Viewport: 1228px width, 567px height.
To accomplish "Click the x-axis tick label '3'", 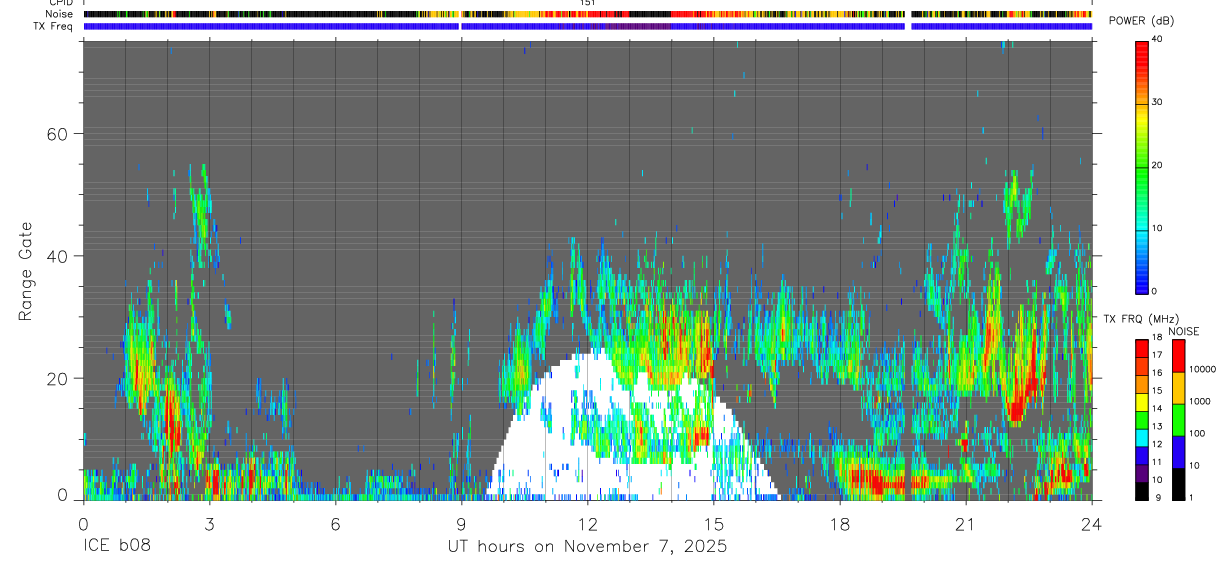I will pyautogui.click(x=209, y=524).
